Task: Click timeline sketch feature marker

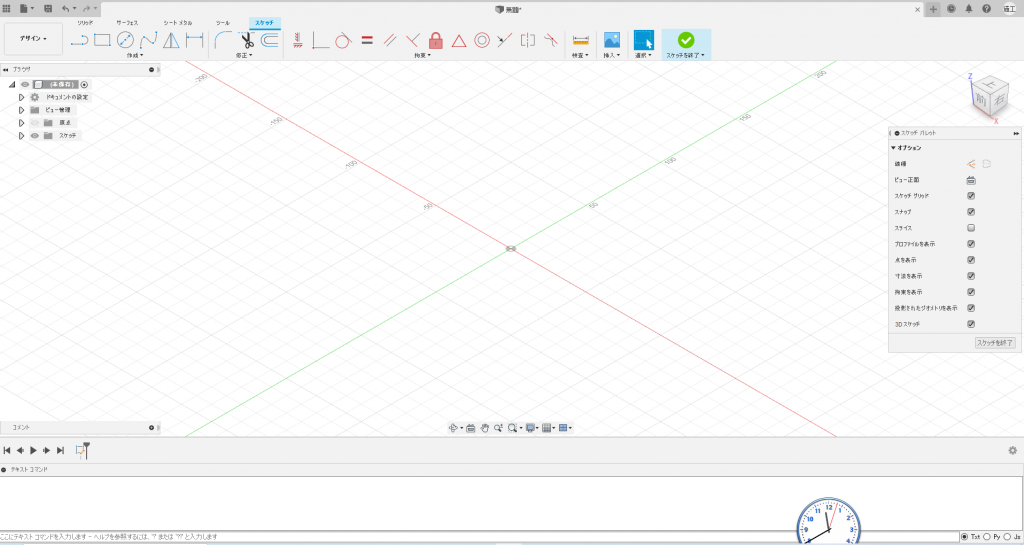Action: click(x=80, y=450)
